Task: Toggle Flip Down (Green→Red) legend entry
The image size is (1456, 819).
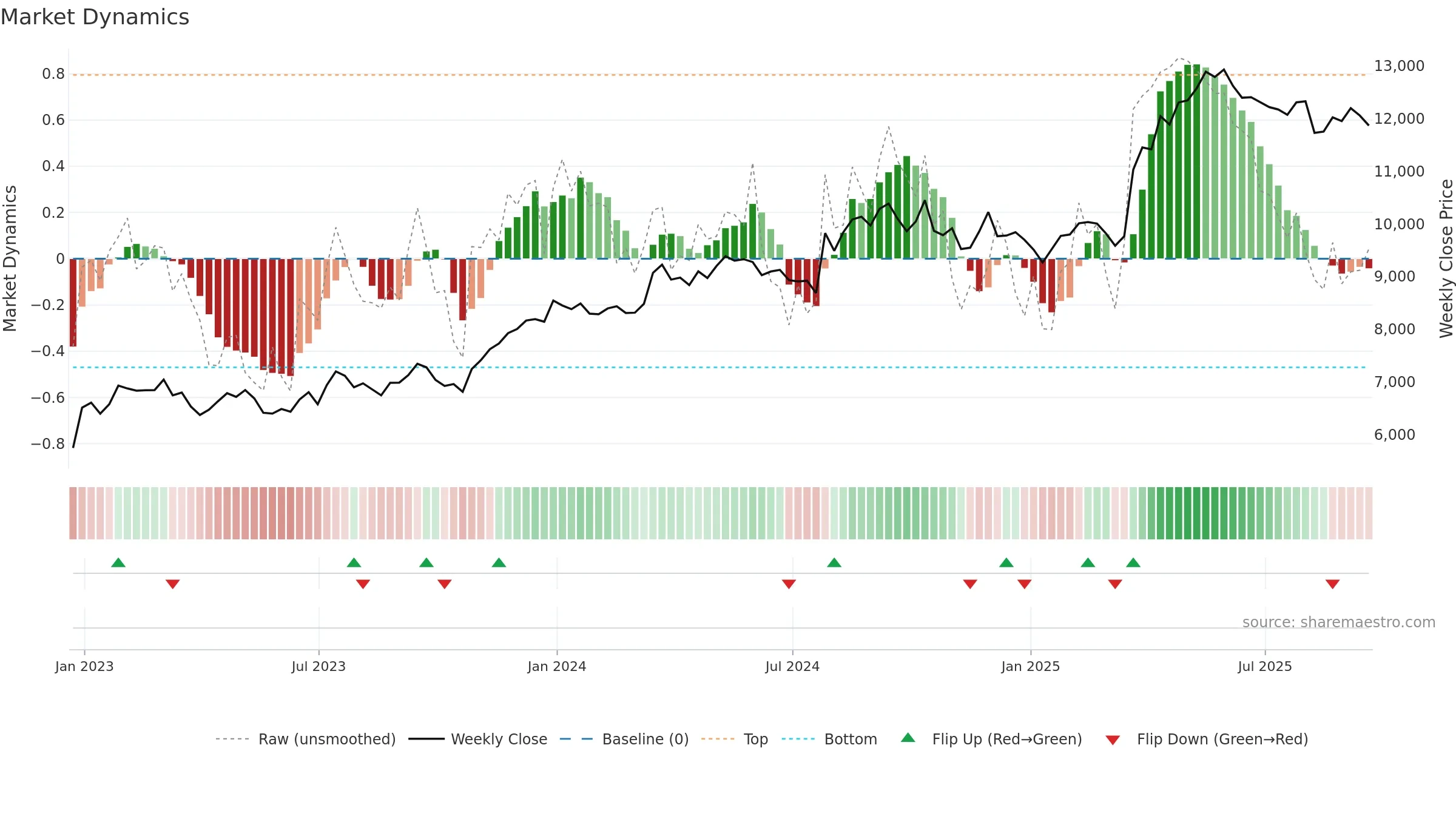Action: pyautogui.click(x=1206, y=739)
